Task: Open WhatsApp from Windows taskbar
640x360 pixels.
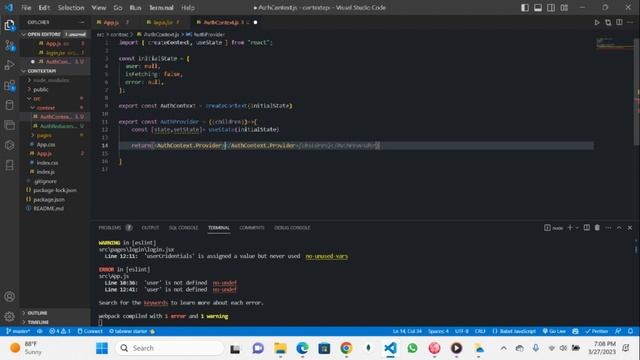Action: tap(412, 348)
